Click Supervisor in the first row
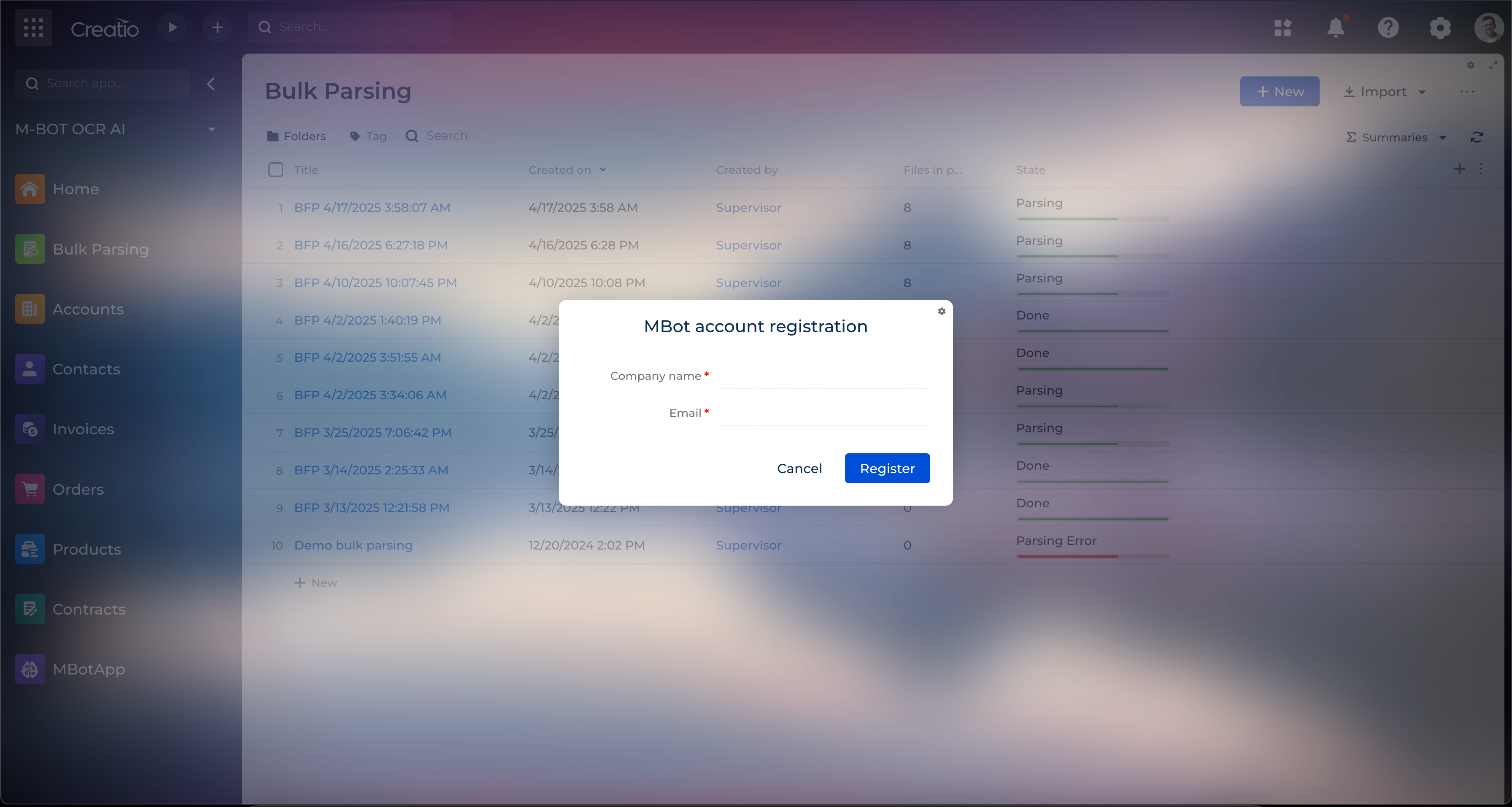The height and width of the screenshot is (807, 1512). tap(748, 207)
